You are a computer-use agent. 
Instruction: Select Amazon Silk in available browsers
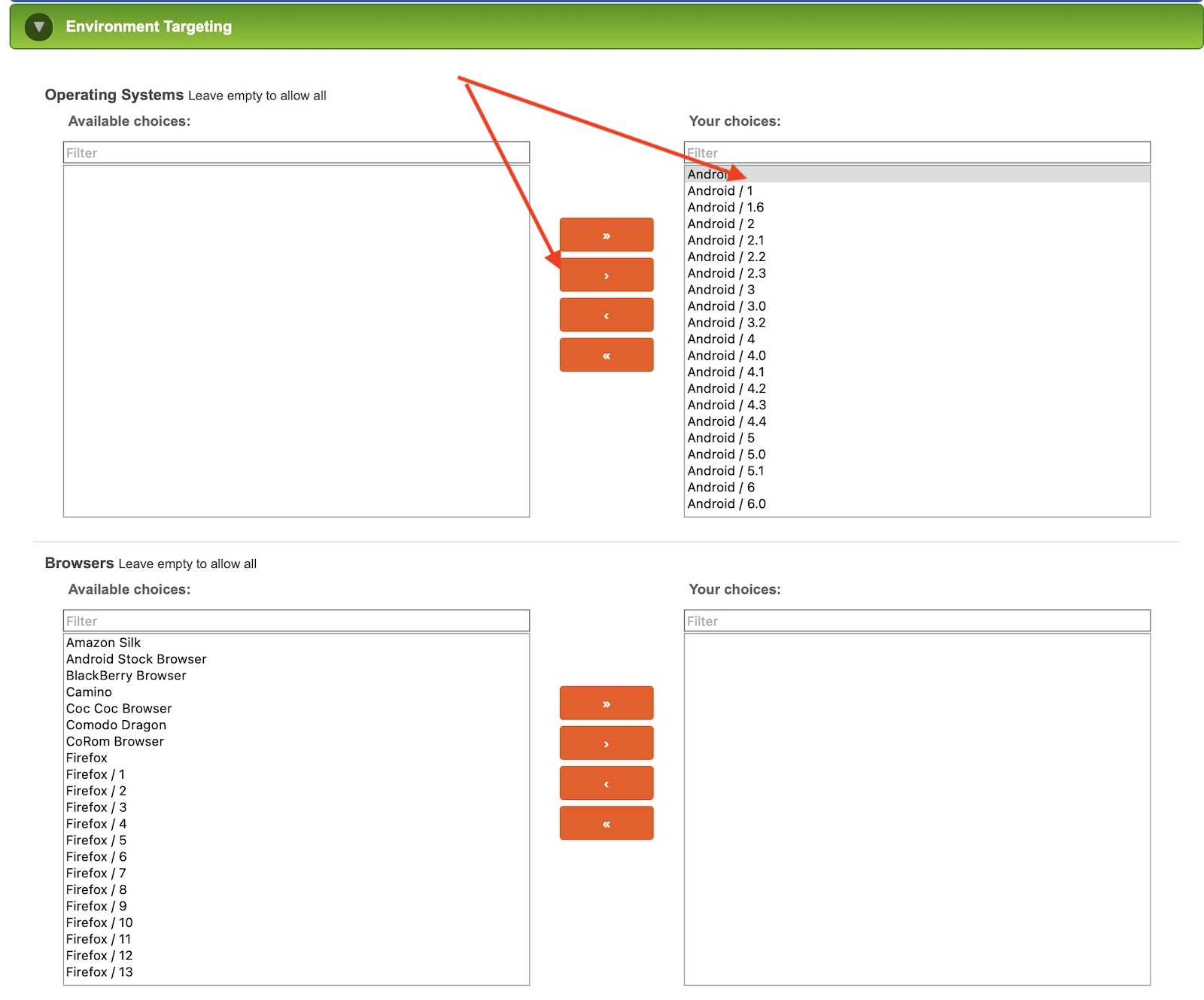pos(104,643)
